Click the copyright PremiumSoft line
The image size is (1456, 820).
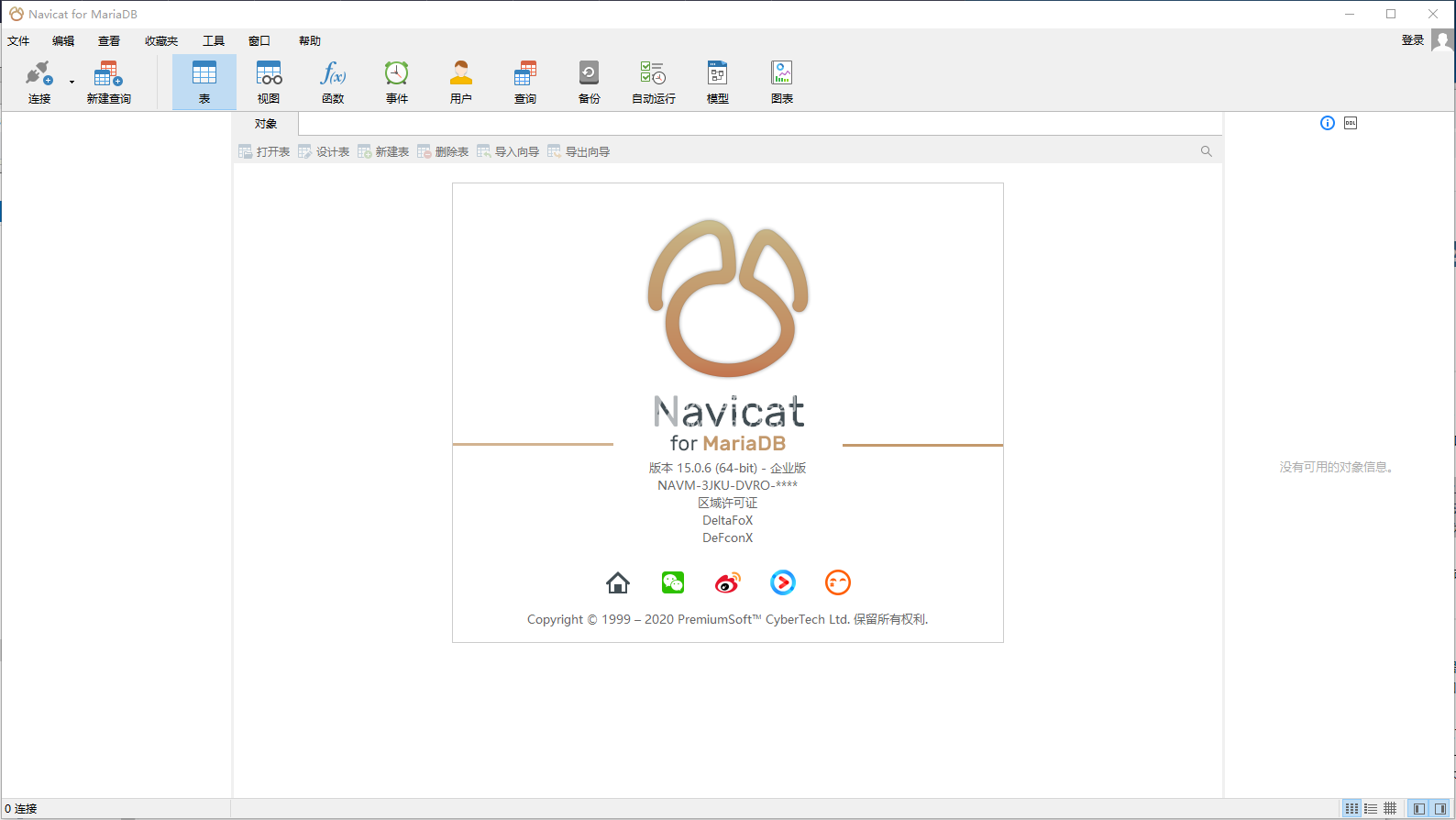[728, 619]
